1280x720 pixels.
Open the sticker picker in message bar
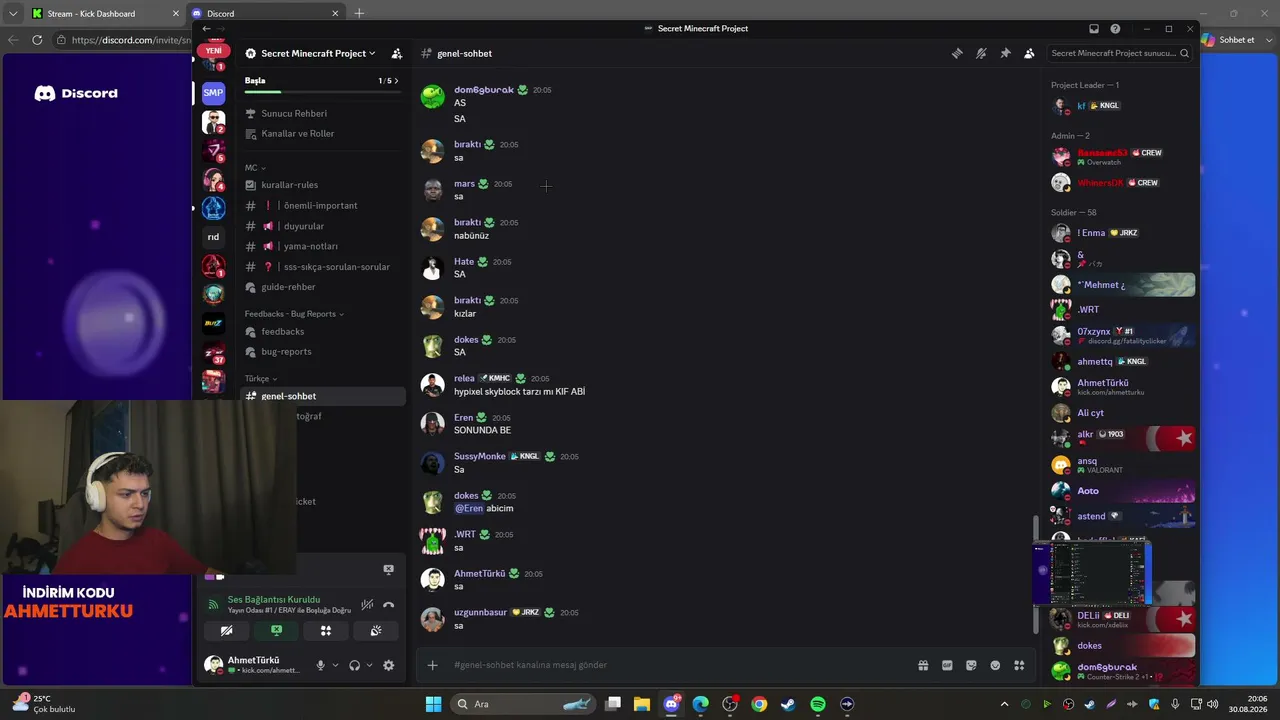pyautogui.click(x=971, y=665)
